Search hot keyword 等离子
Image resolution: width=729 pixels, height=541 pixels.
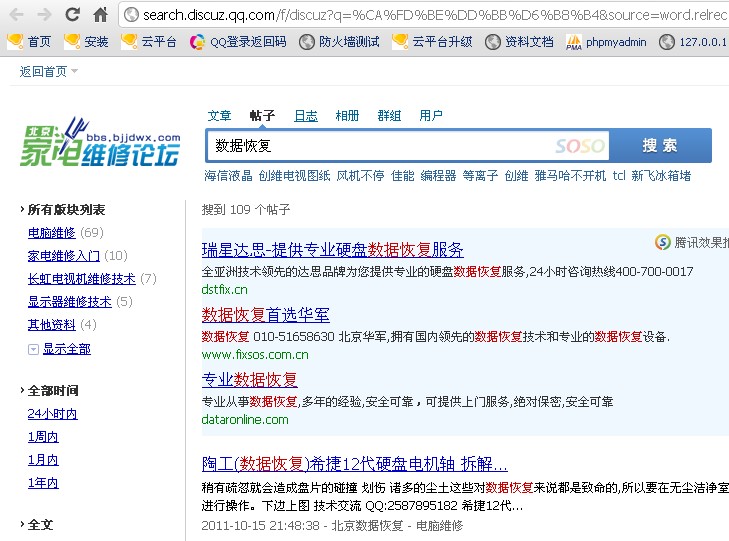pos(480,176)
